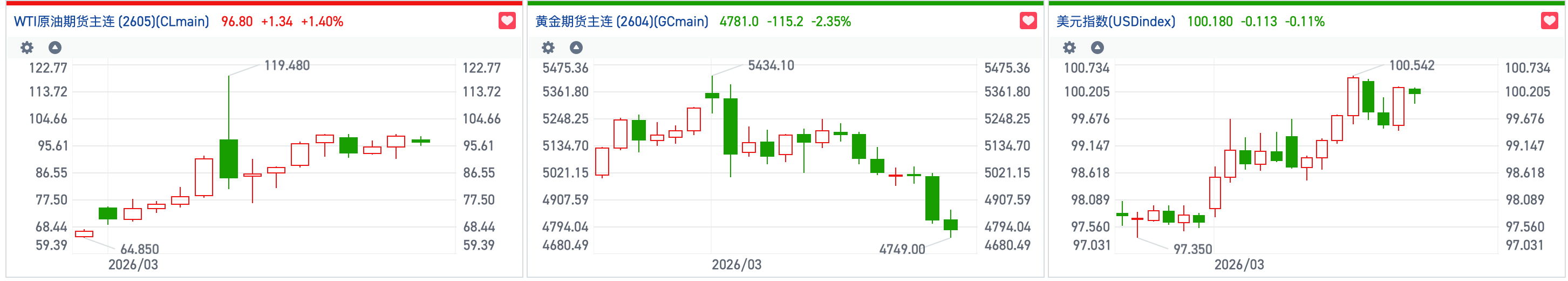1568x281 pixels.
Task: Toggle favorite heart for gold futures
Action: (x=1027, y=21)
